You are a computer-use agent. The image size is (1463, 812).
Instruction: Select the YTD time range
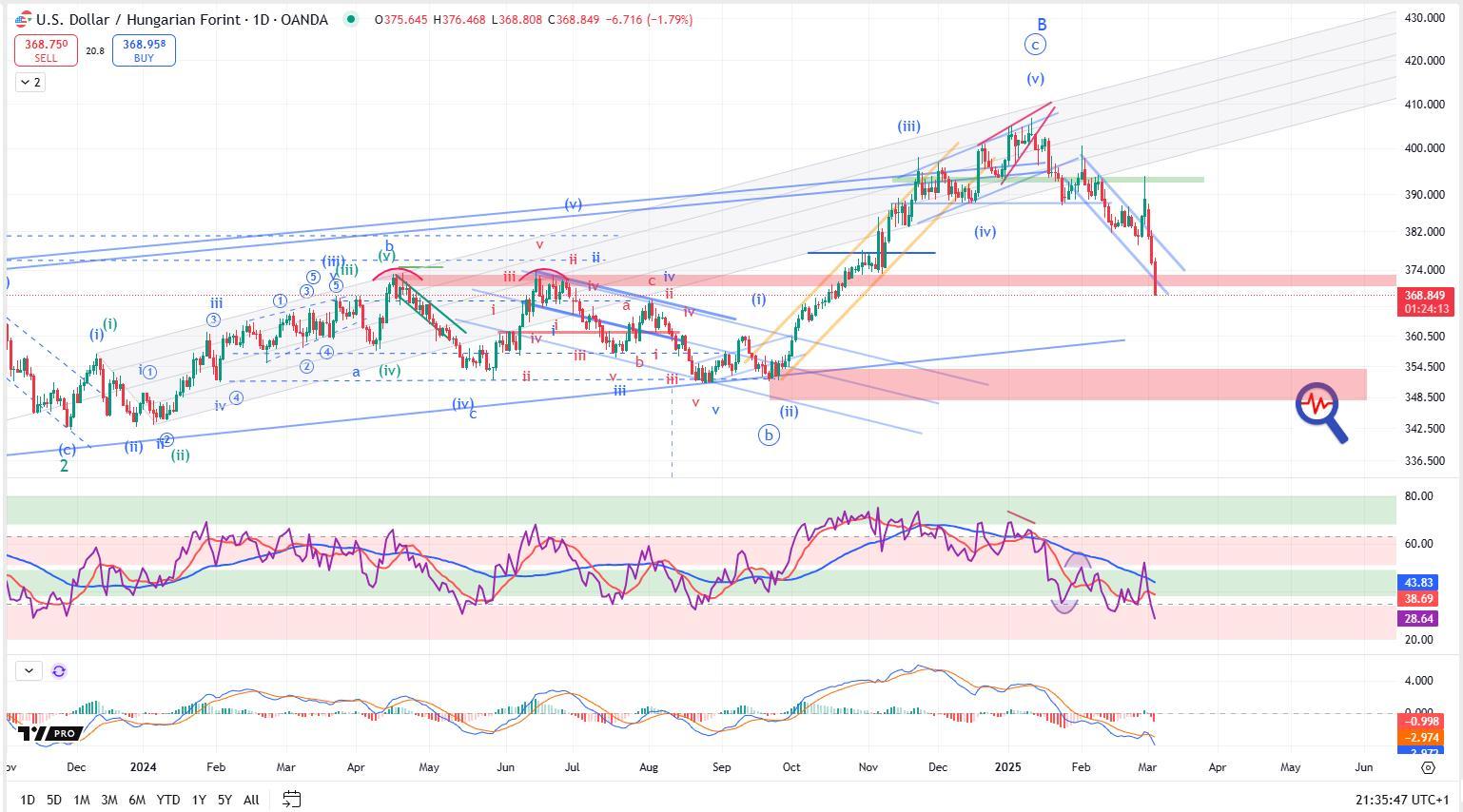click(168, 800)
